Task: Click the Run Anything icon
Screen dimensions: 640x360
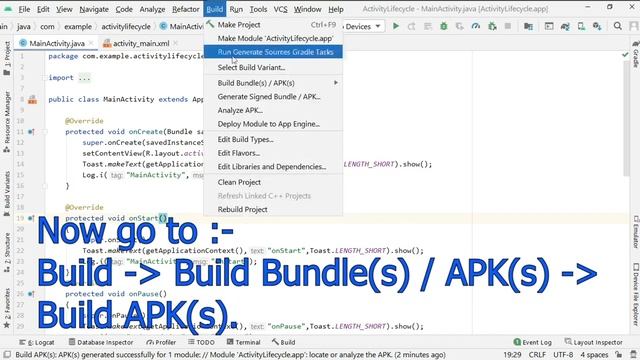Action: point(549,26)
